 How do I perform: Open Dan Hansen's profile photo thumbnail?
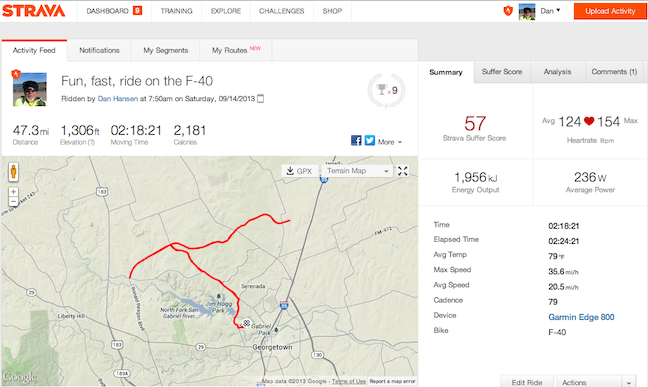tap(30, 90)
